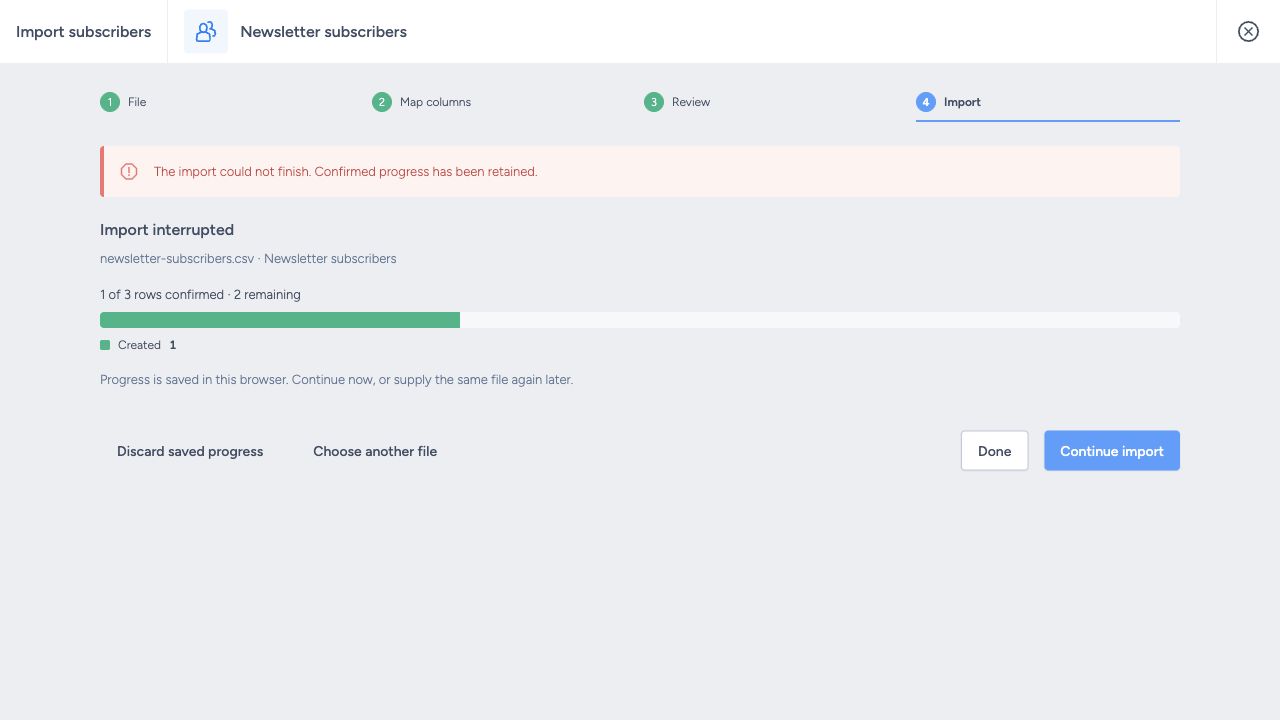This screenshot has width=1280, height=720.
Task: Click the Import interrupted heading
Action: point(167,229)
